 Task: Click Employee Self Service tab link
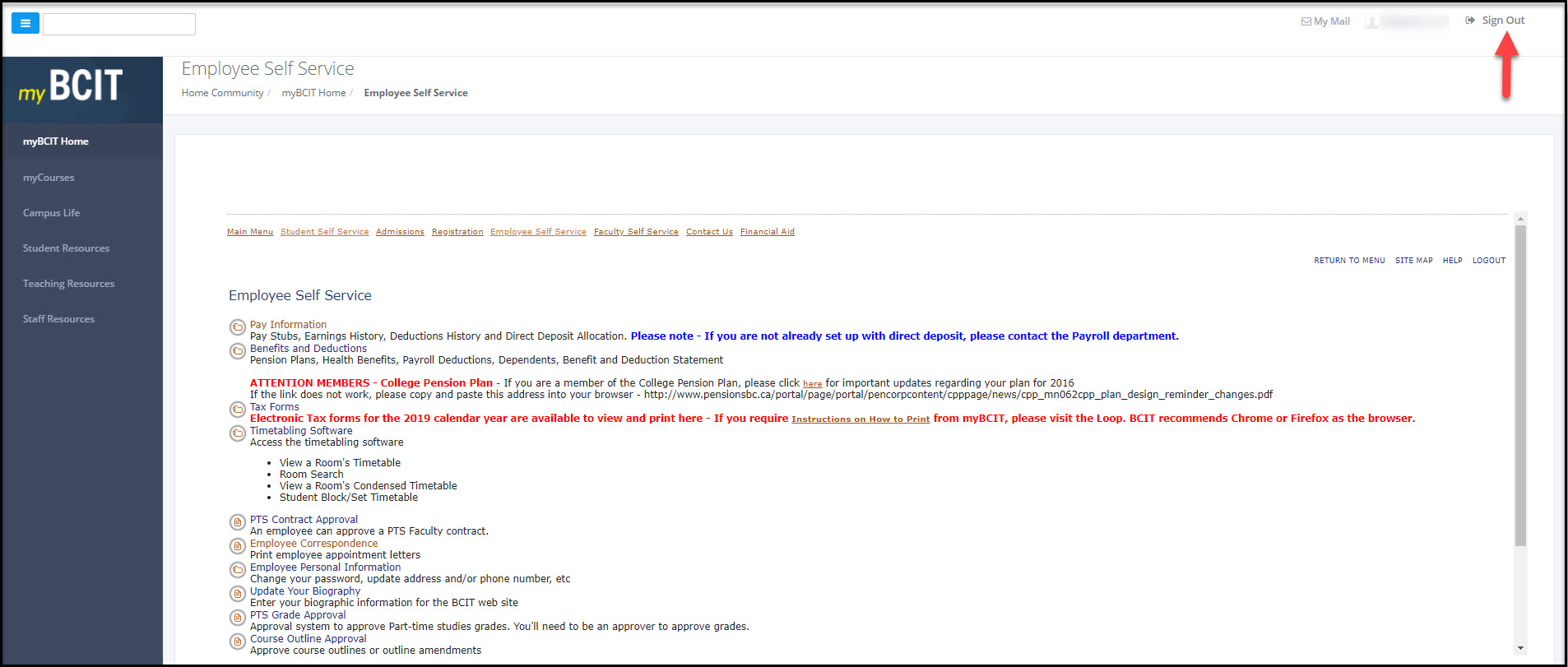pyautogui.click(x=538, y=232)
